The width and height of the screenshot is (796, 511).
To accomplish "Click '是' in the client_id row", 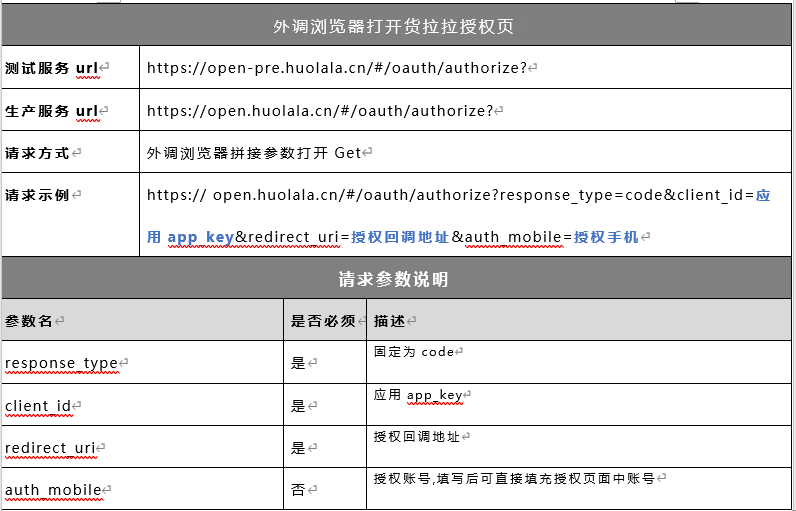I will 298,405.
